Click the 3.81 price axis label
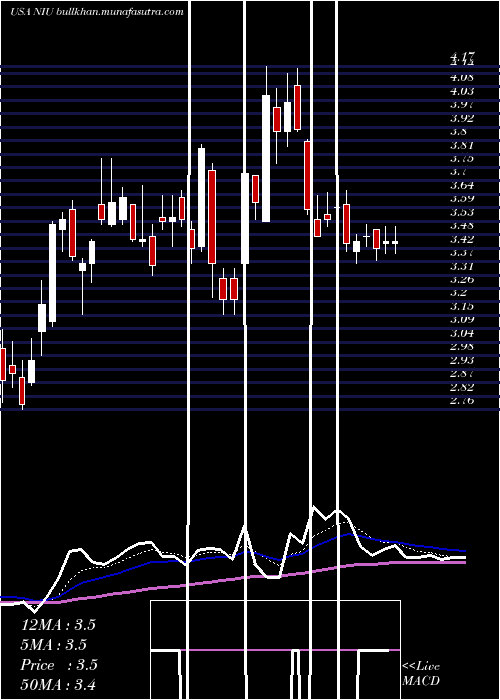This screenshot has height=700, width=500. 462,145
